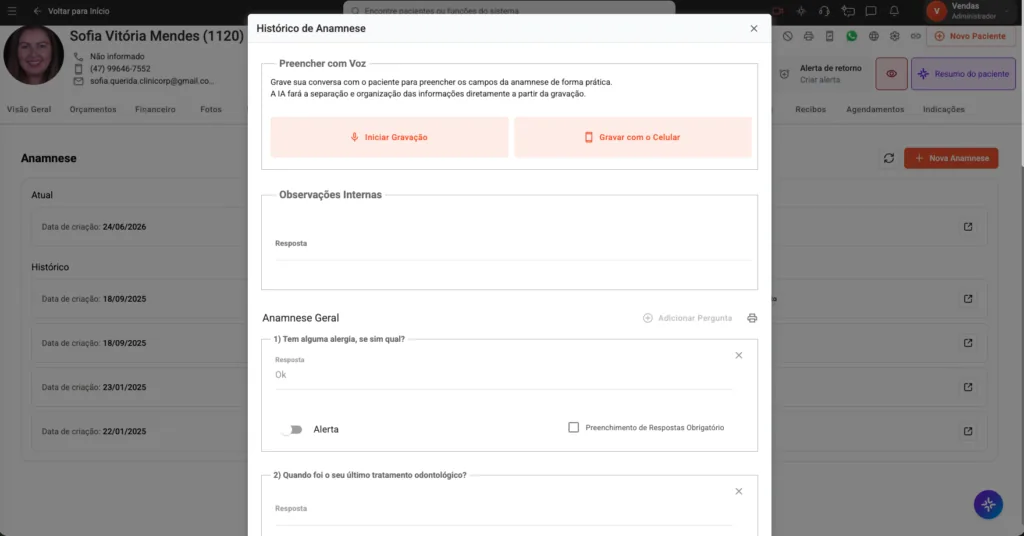The image size is (1024, 536).
Task: Remove question 2 about last dental treatment
Action: point(739,491)
